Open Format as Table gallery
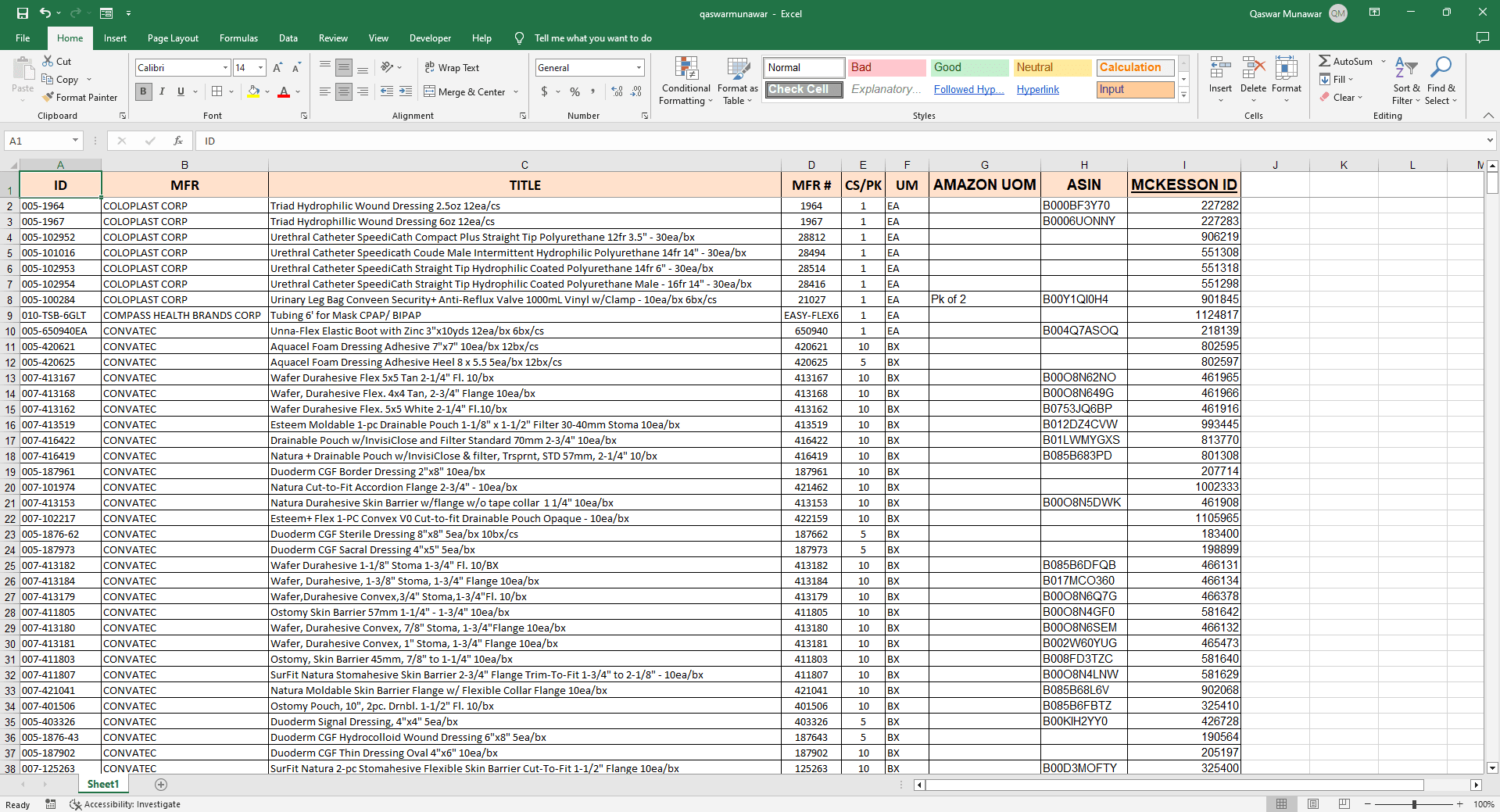 [737, 80]
